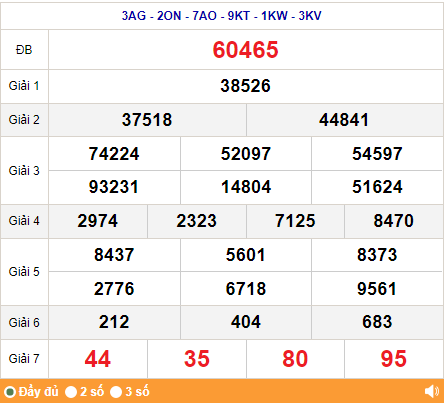445x405 pixels.
Task: Click the Giải 3 number 74224
Action: (x=114, y=154)
